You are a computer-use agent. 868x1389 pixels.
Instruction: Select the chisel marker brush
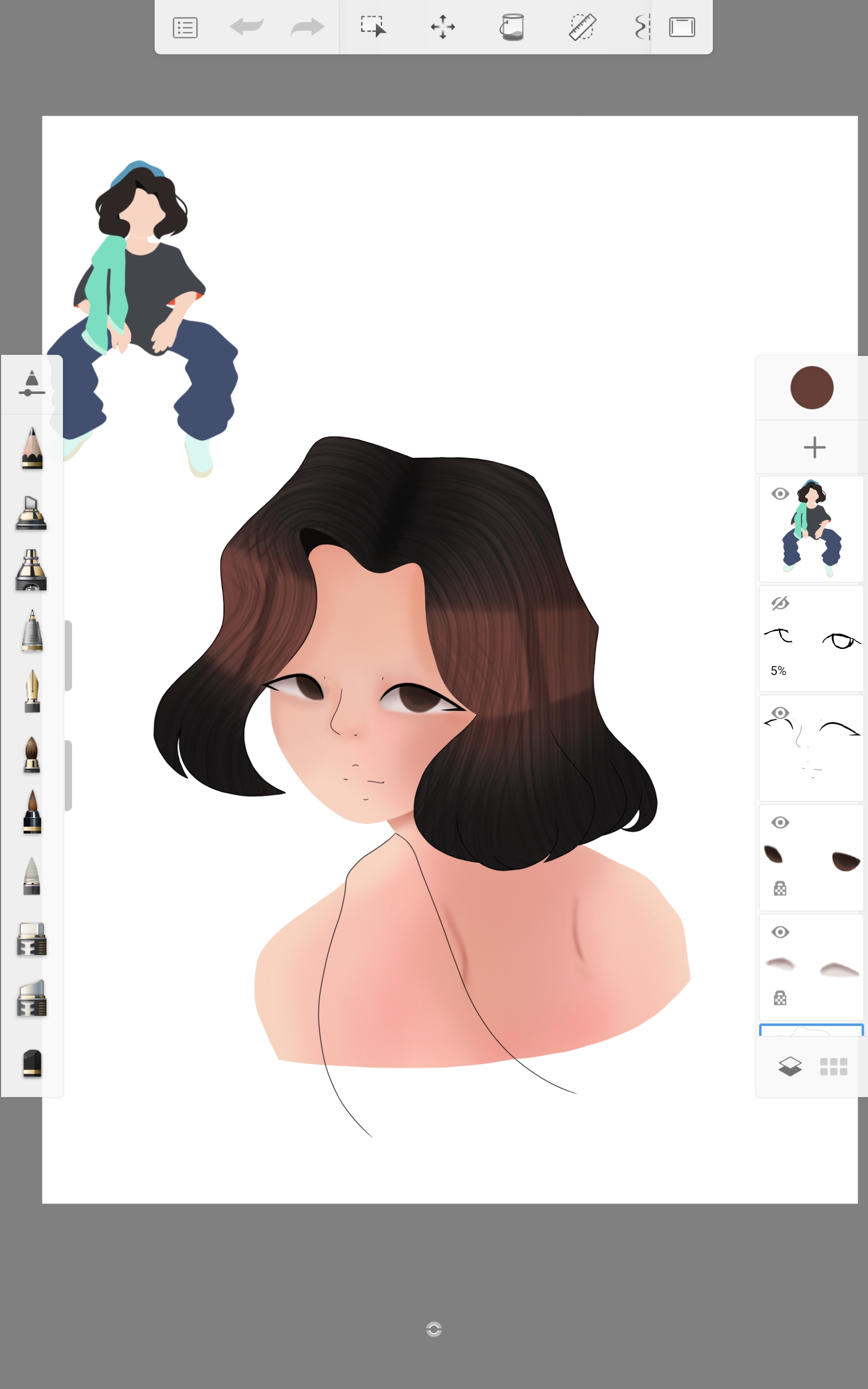coord(31,512)
